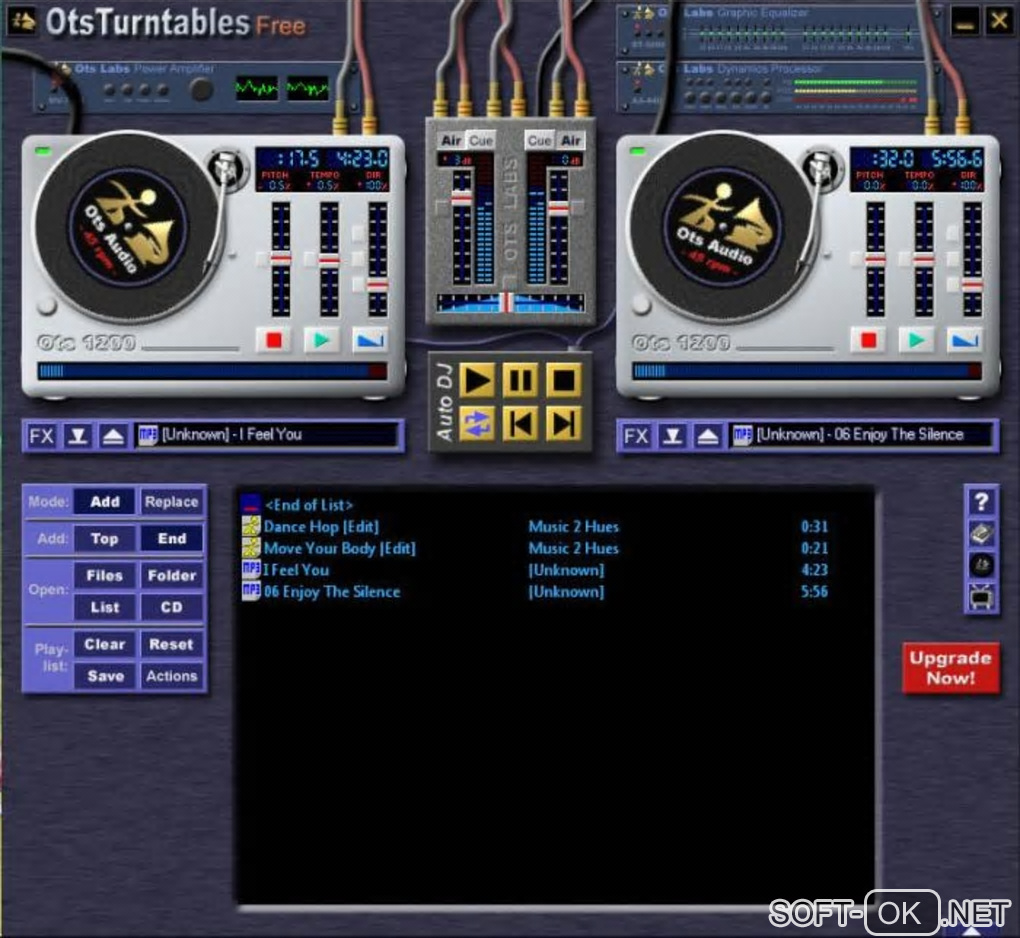This screenshot has height=938, width=1020.
Task: Click right deck track progress bar
Action: pos(807,371)
